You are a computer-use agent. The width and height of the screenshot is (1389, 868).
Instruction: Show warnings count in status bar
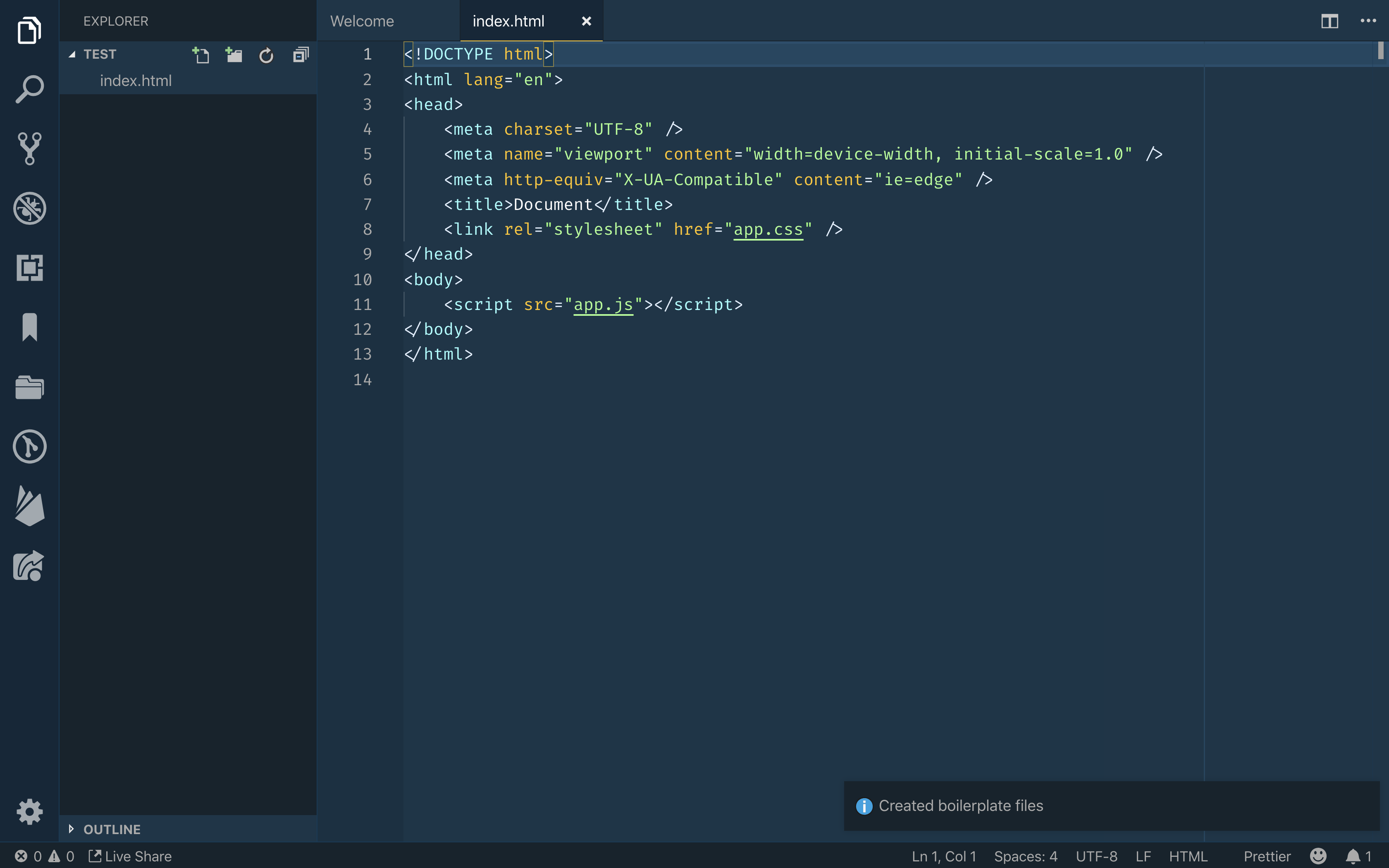click(62, 856)
